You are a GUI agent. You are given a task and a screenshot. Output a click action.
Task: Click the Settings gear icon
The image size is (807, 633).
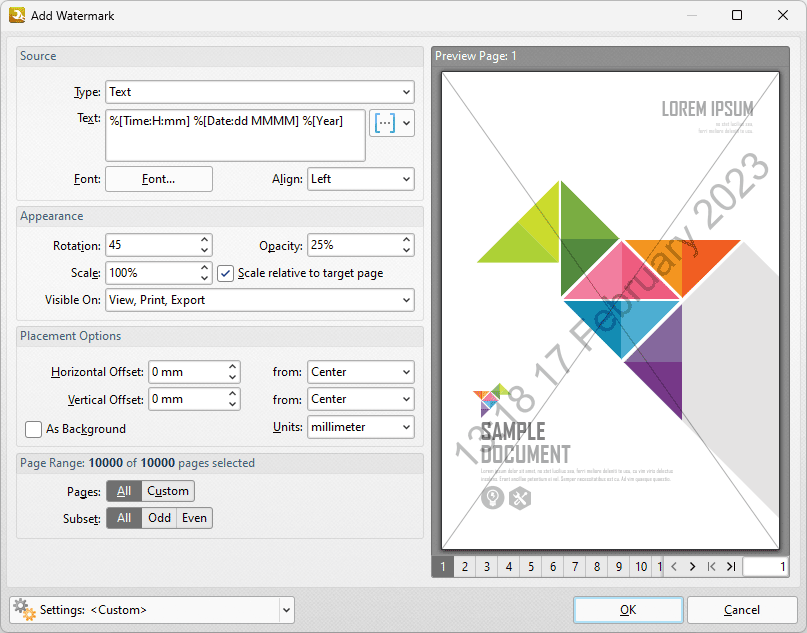24,609
